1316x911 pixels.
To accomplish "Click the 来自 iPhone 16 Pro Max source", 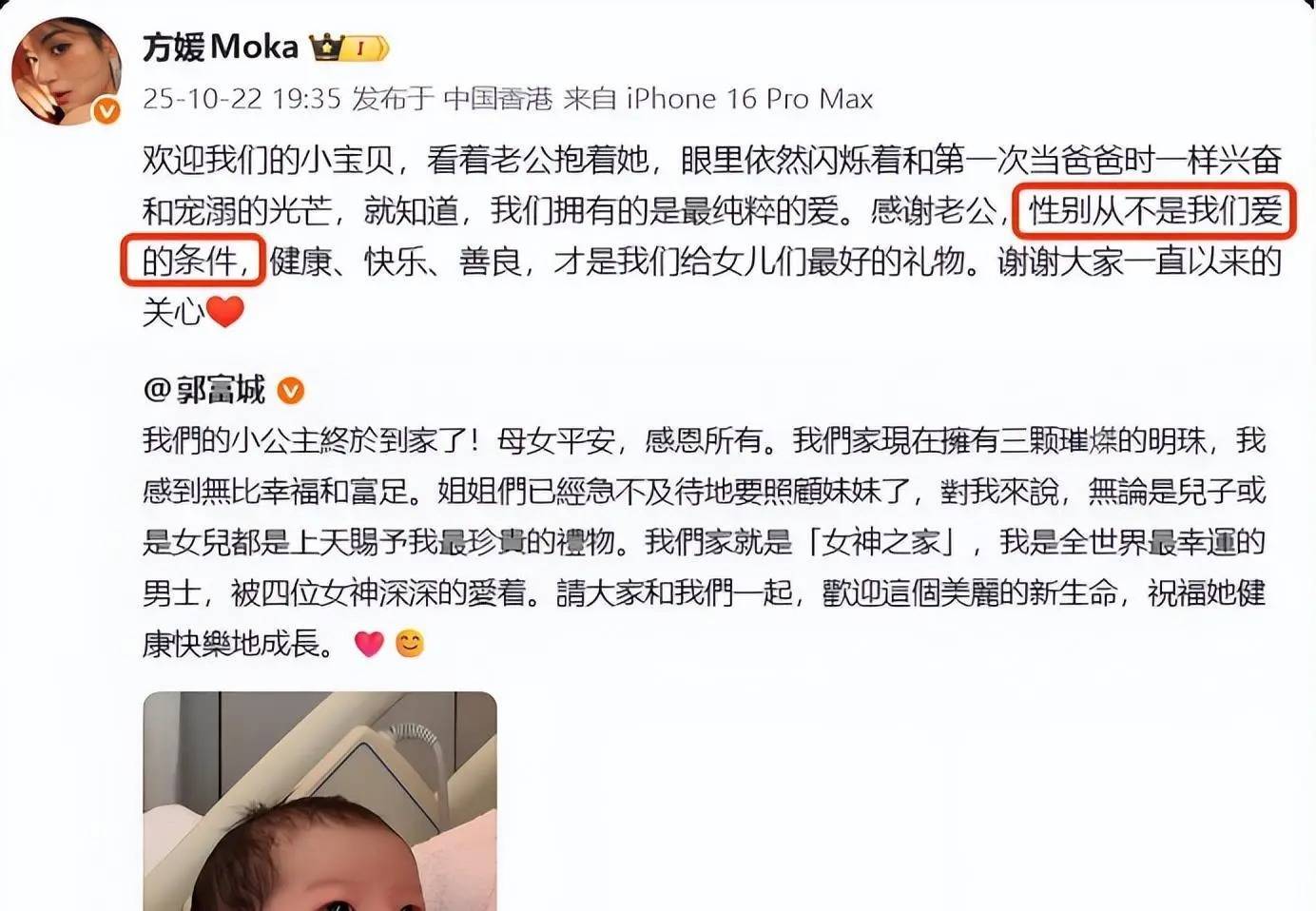I will (718, 99).
